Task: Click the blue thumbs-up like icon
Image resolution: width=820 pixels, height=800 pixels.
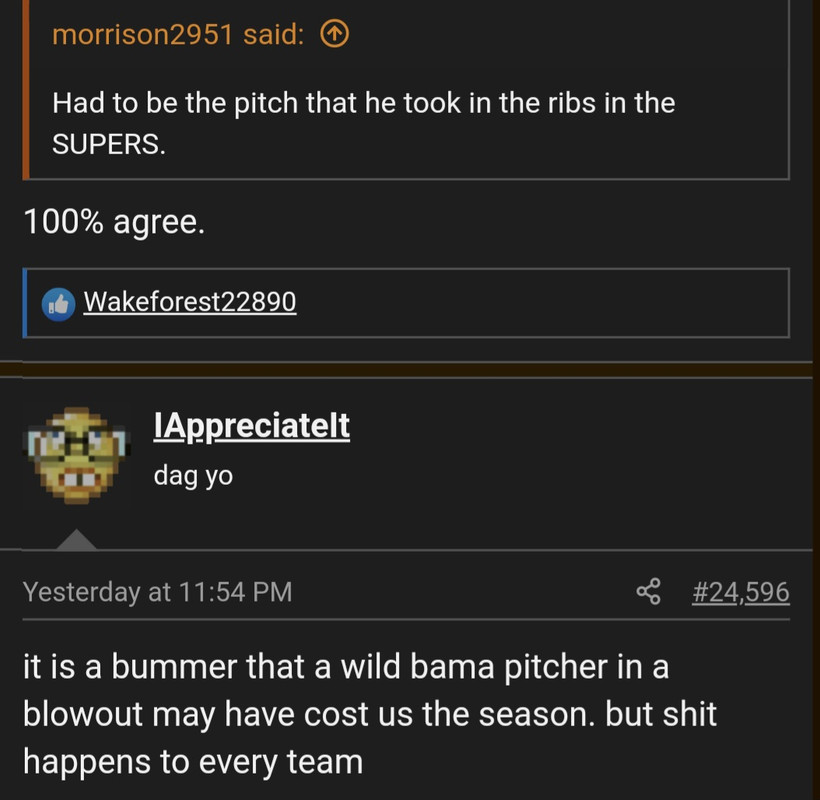Action: click(x=58, y=304)
